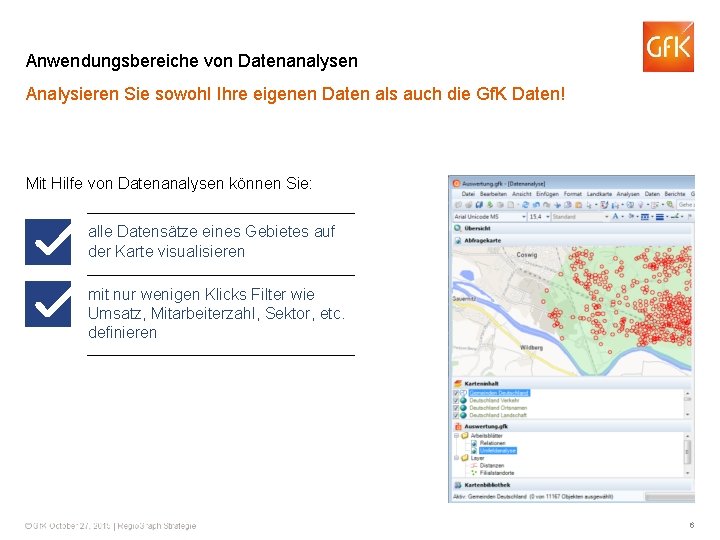This screenshot has height=540, width=720.
Task: Click the orange Paste clipboard icon
Action: pos(579,205)
